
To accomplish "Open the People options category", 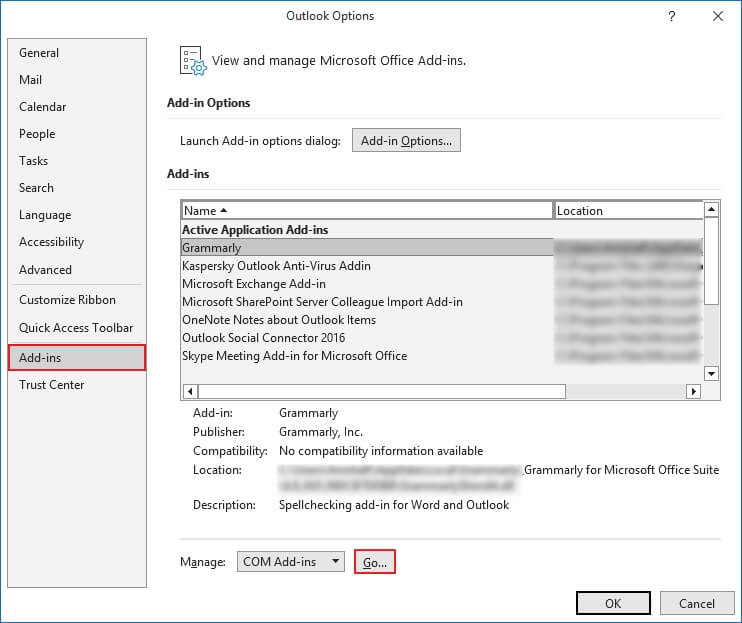I will 77,134.
